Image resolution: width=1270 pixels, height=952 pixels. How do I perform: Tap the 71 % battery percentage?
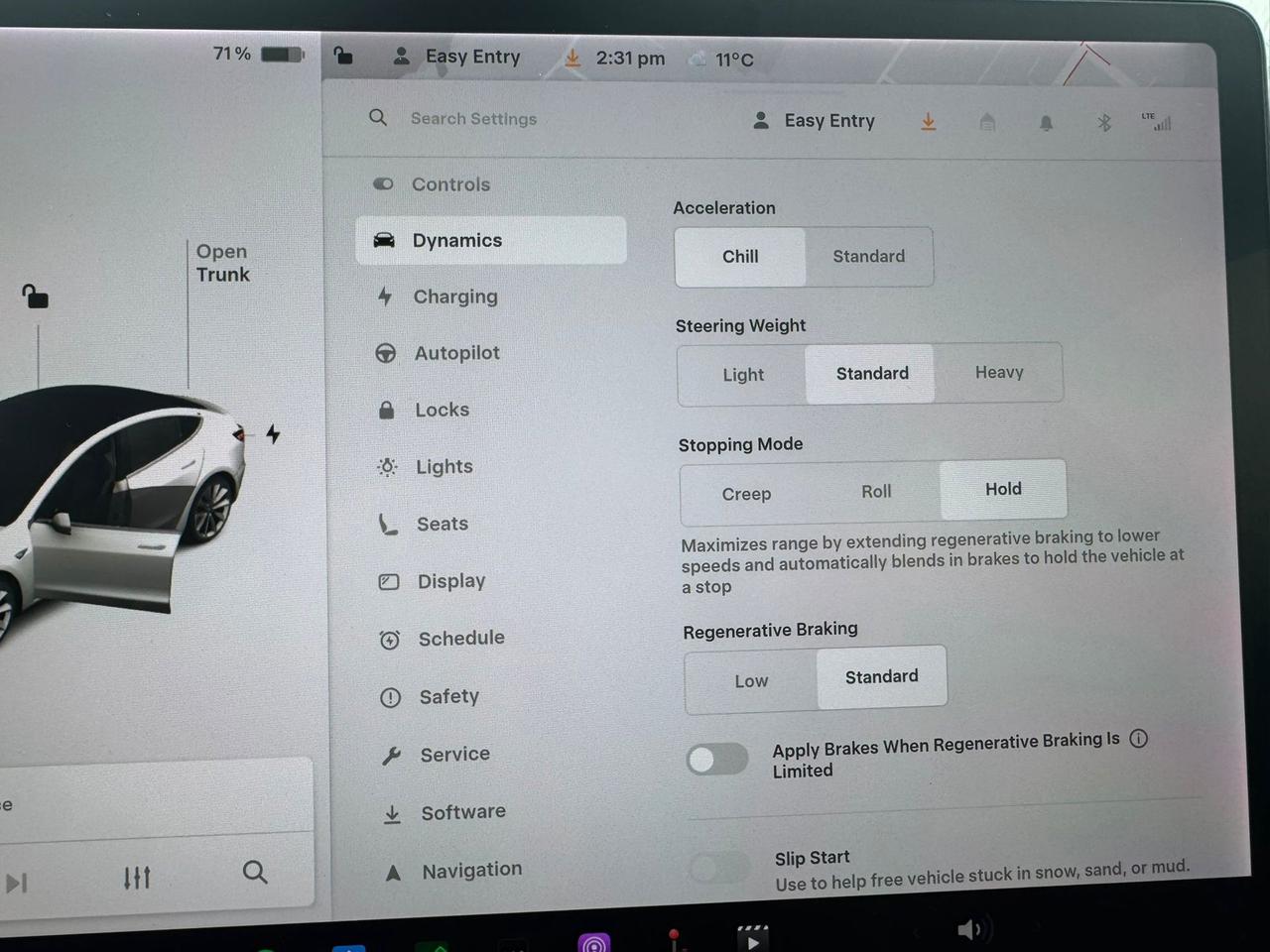click(x=232, y=54)
